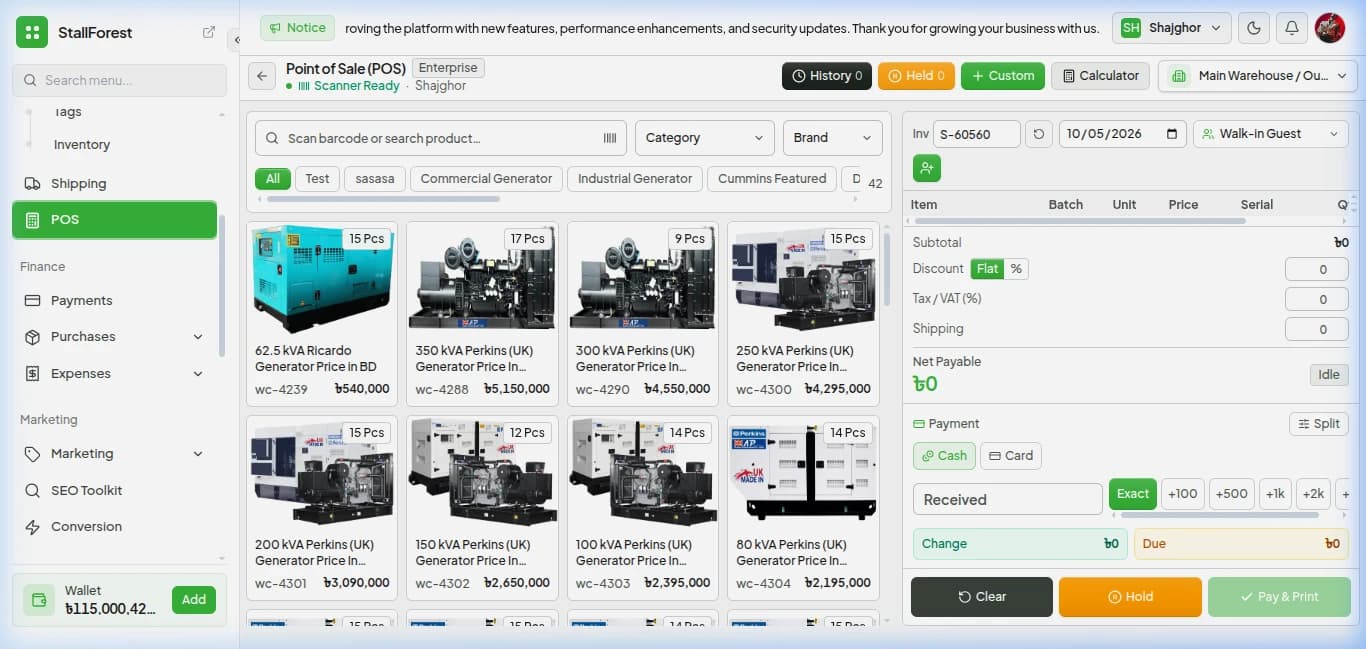Open the Category dropdown
This screenshot has width=1366, height=649.
coord(705,138)
